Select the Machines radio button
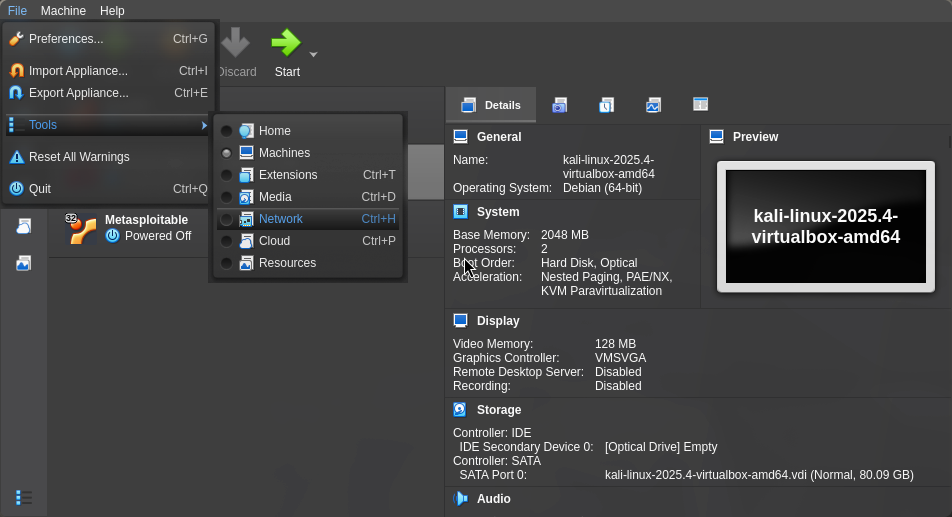Viewport: 952px width, 517px height. pyautogui.click(x=226, y=153)
